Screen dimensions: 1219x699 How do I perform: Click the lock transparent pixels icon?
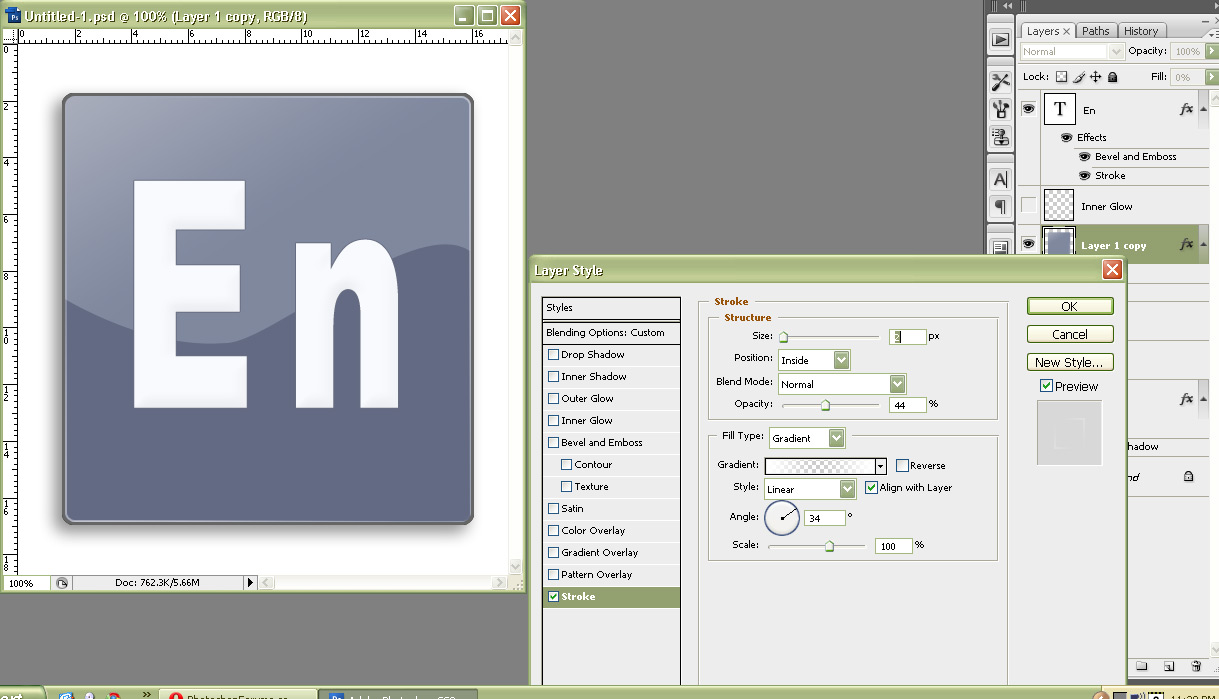pyautogui.click(x=1062, y=77)
